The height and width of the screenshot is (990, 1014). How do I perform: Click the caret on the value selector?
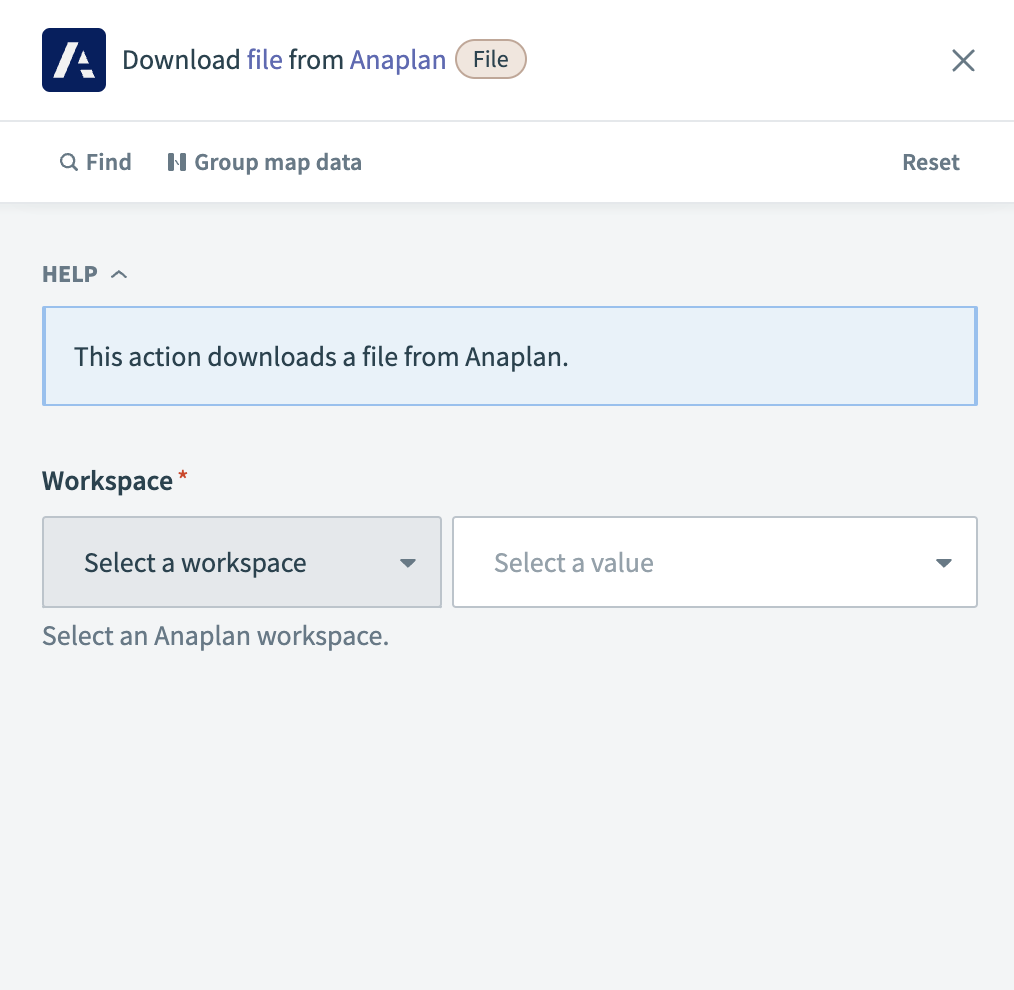point(943,562)
